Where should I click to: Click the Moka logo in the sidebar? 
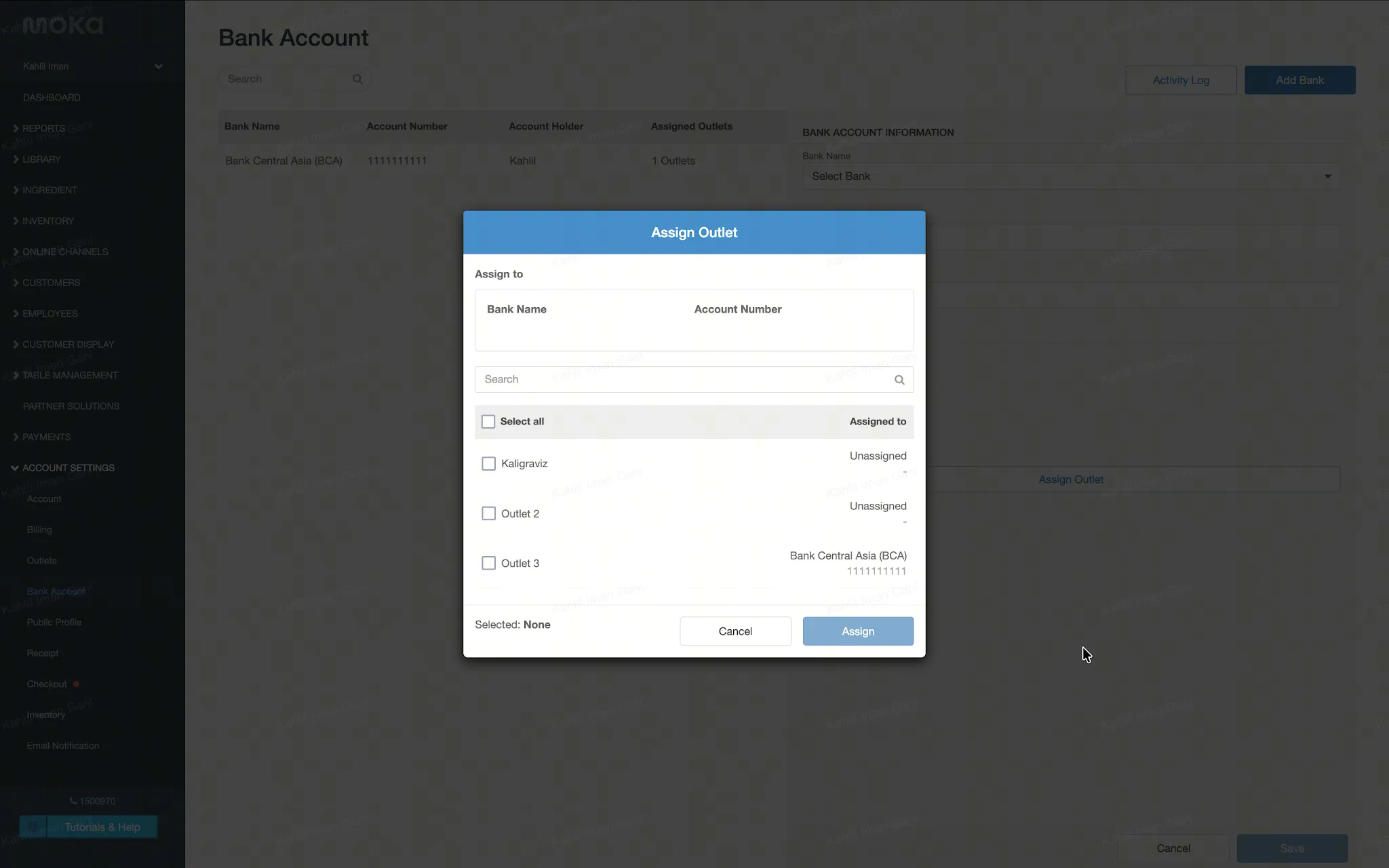62,25
